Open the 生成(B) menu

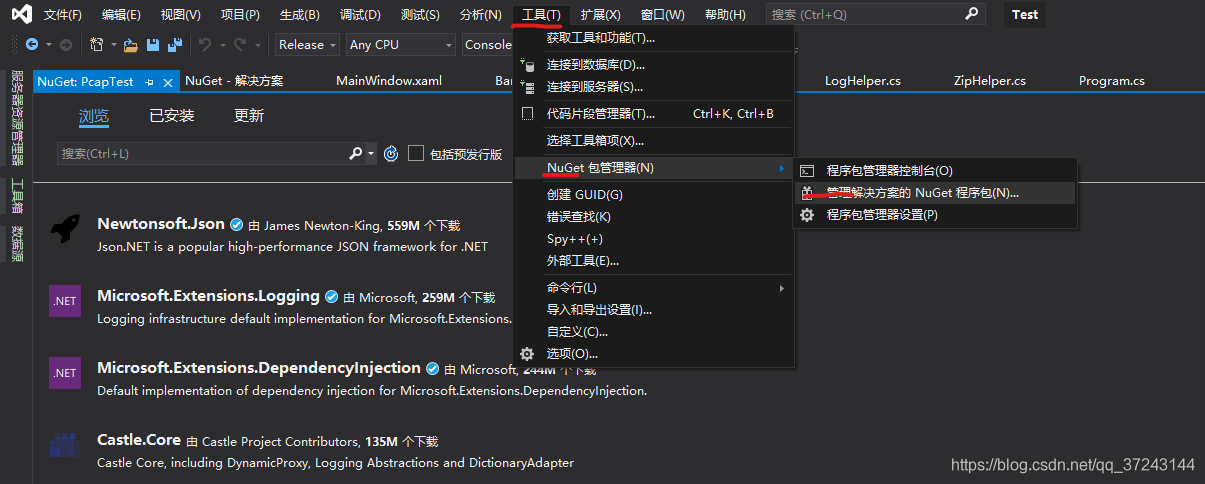point(299,15)
